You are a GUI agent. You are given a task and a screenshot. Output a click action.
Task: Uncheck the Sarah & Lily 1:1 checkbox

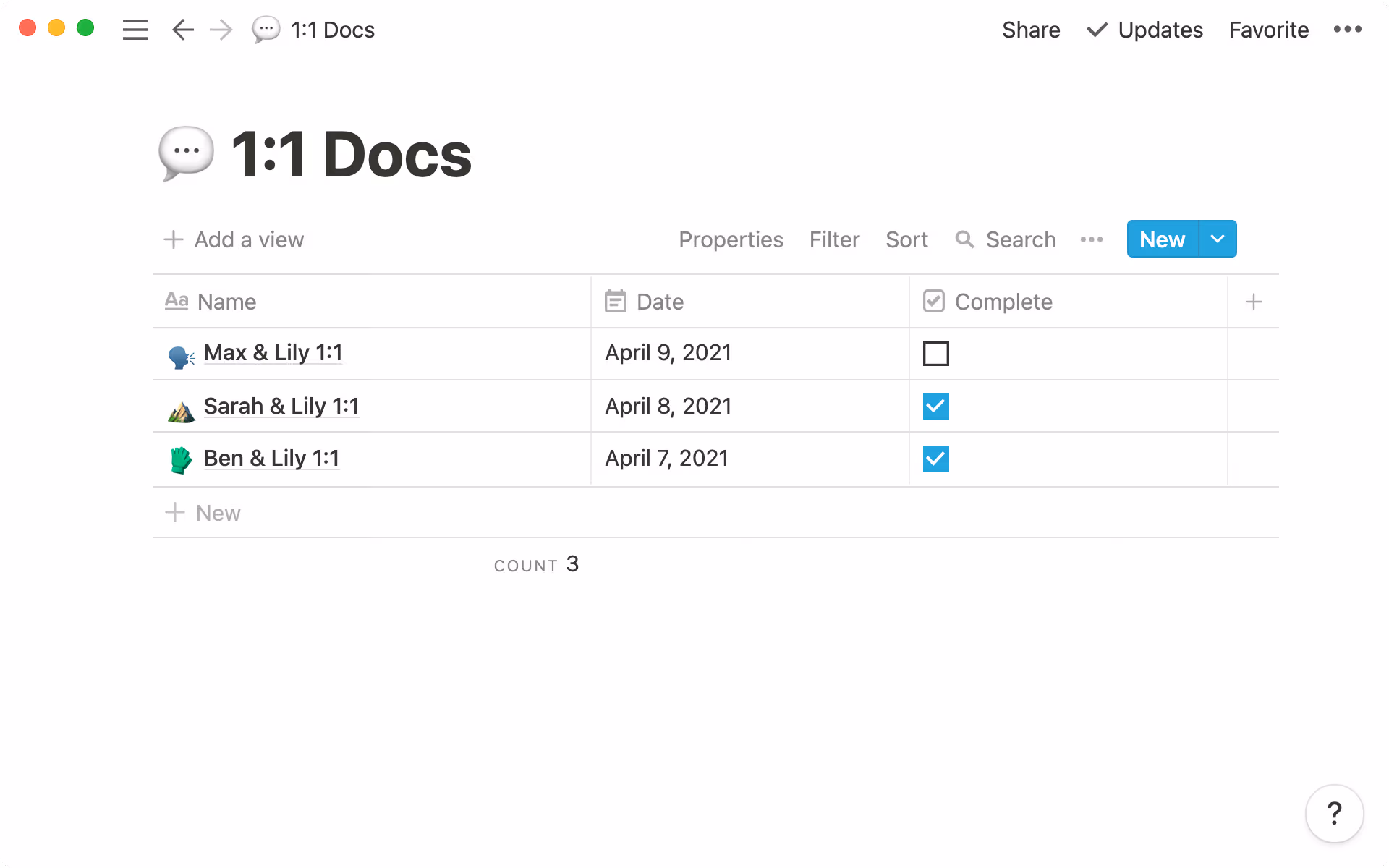[935, 407]
